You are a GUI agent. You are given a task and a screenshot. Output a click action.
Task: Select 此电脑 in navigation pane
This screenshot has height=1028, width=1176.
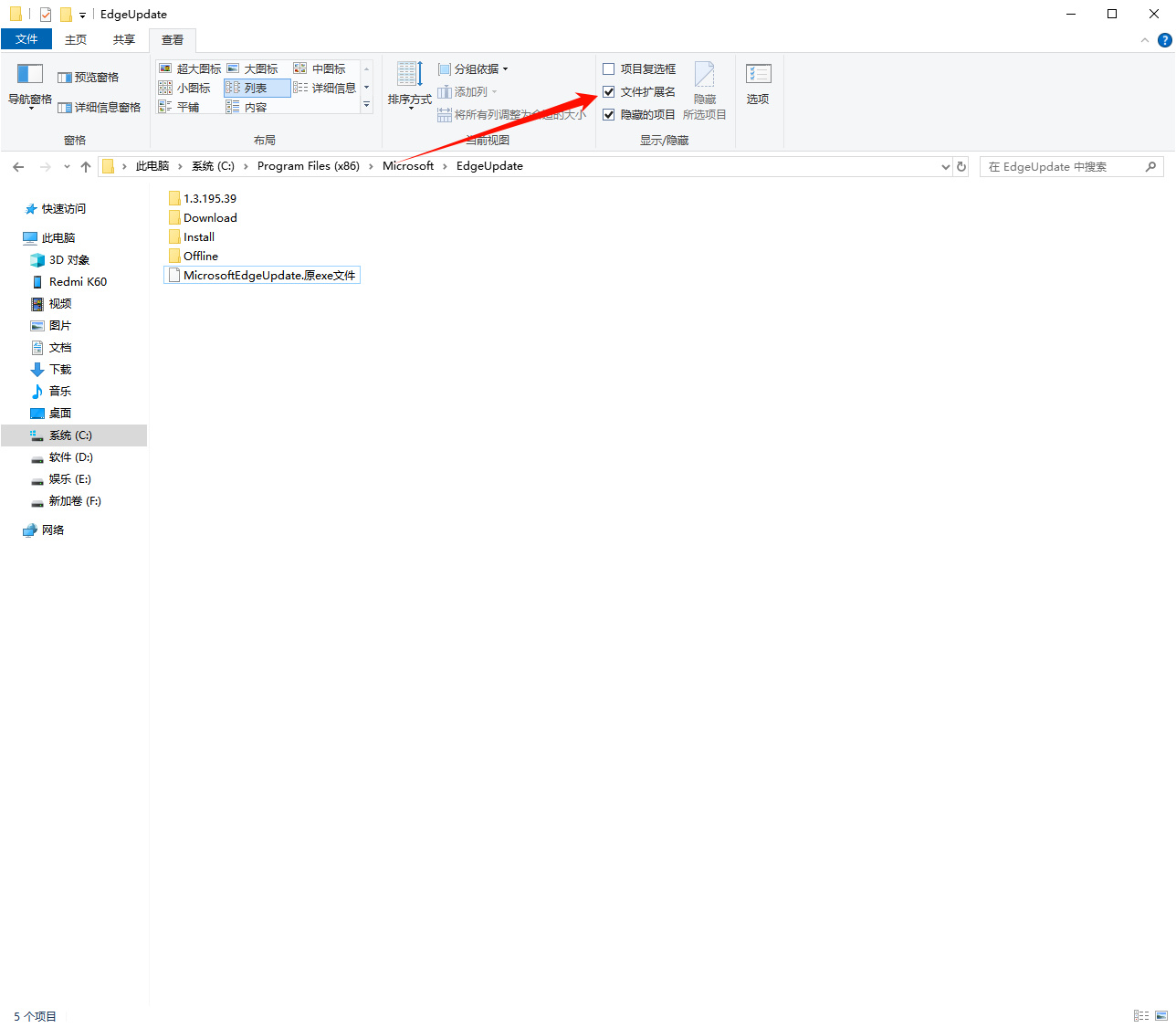(x=50, y=238)
